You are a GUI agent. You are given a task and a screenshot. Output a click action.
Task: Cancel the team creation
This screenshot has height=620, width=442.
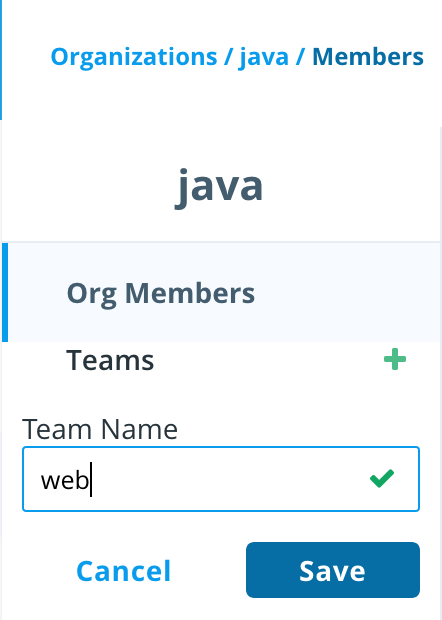click(x=124, y=571)
